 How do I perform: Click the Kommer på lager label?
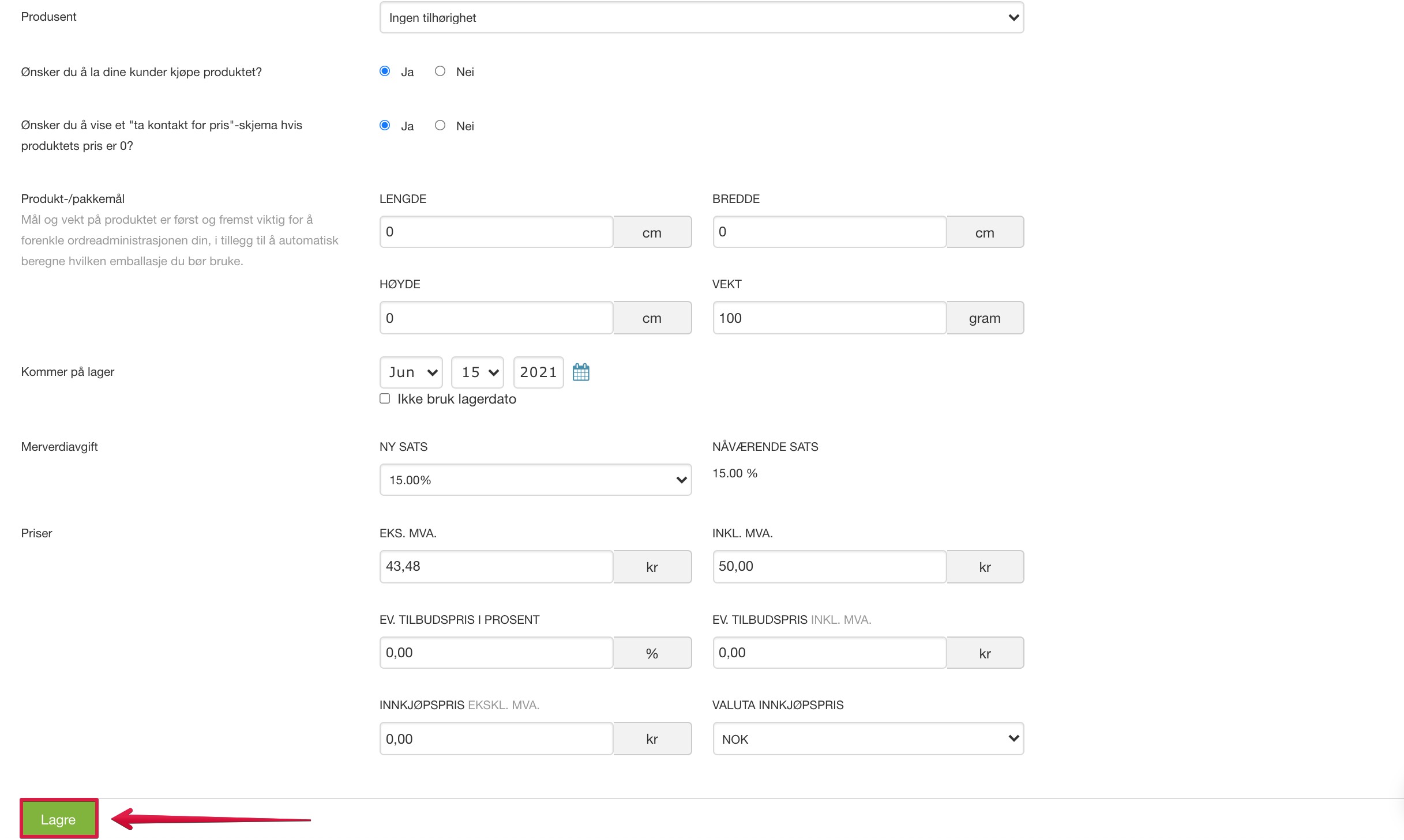coord(67,372)
